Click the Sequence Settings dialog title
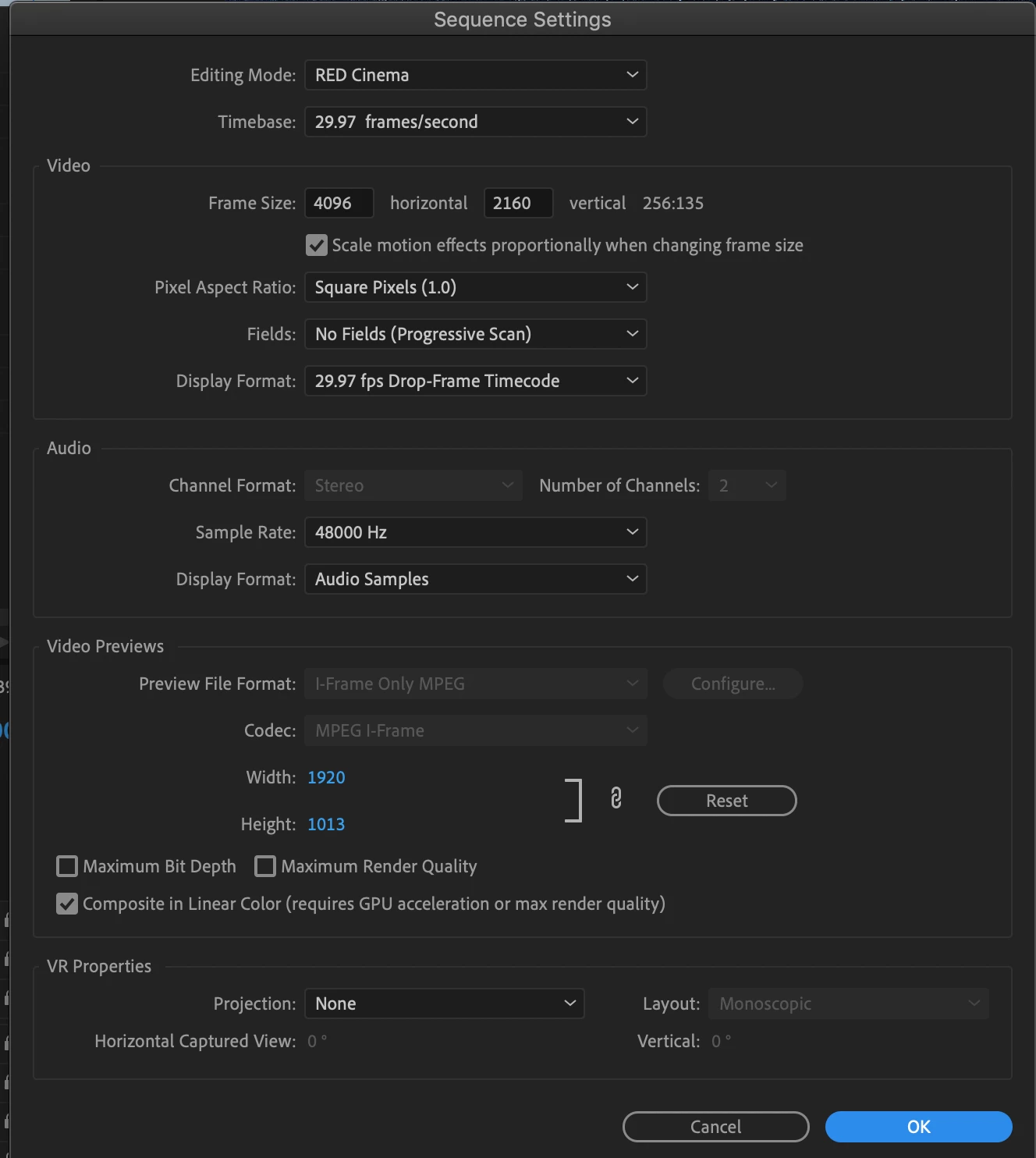This screenshot has height=1158, width=1036. click(523, 20)
